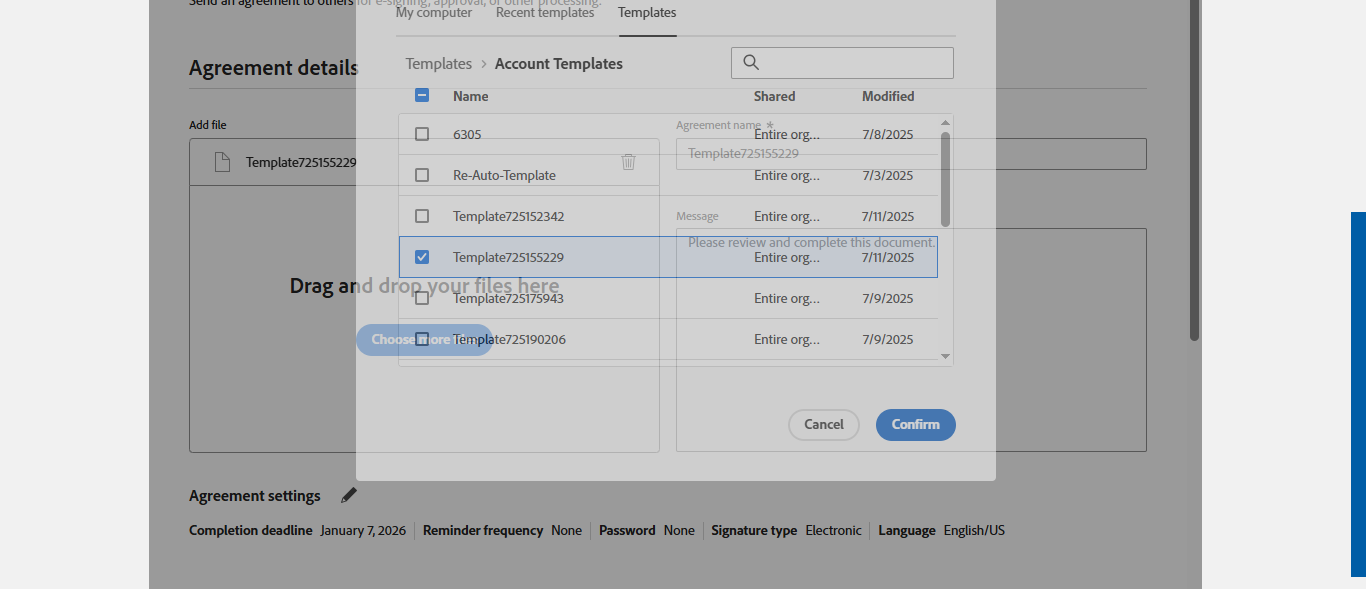
Task: Cancel the template selection dialog
Action: point(824,425)
